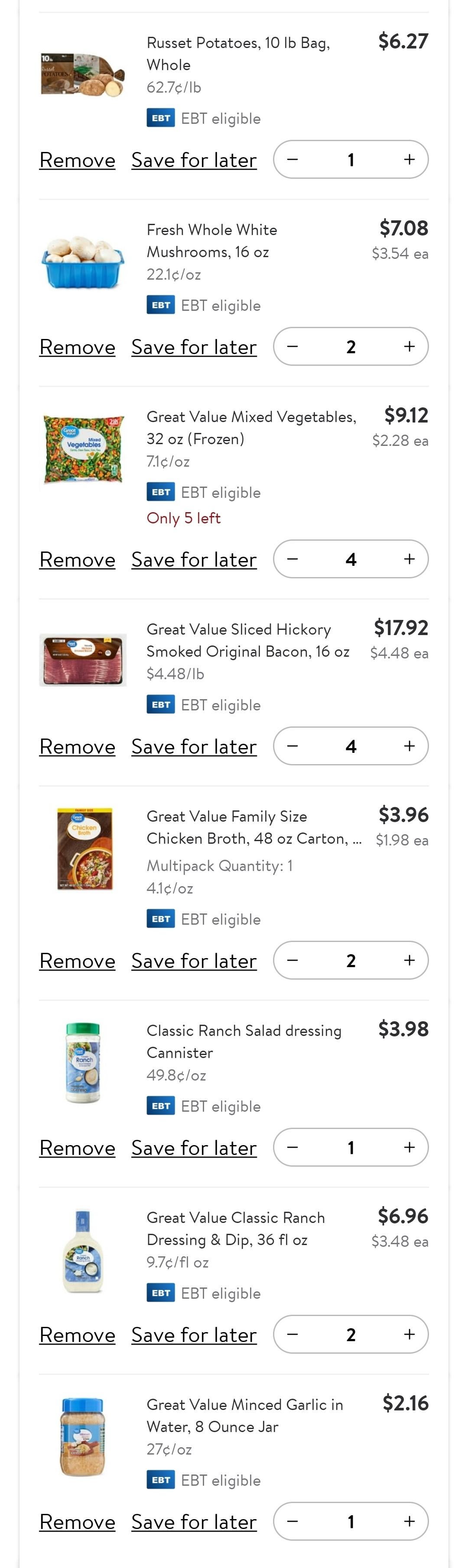This screenshot has width=468, height=1568.
Task: Remove Russet Potatoes from cart
Action: [78, 160]
